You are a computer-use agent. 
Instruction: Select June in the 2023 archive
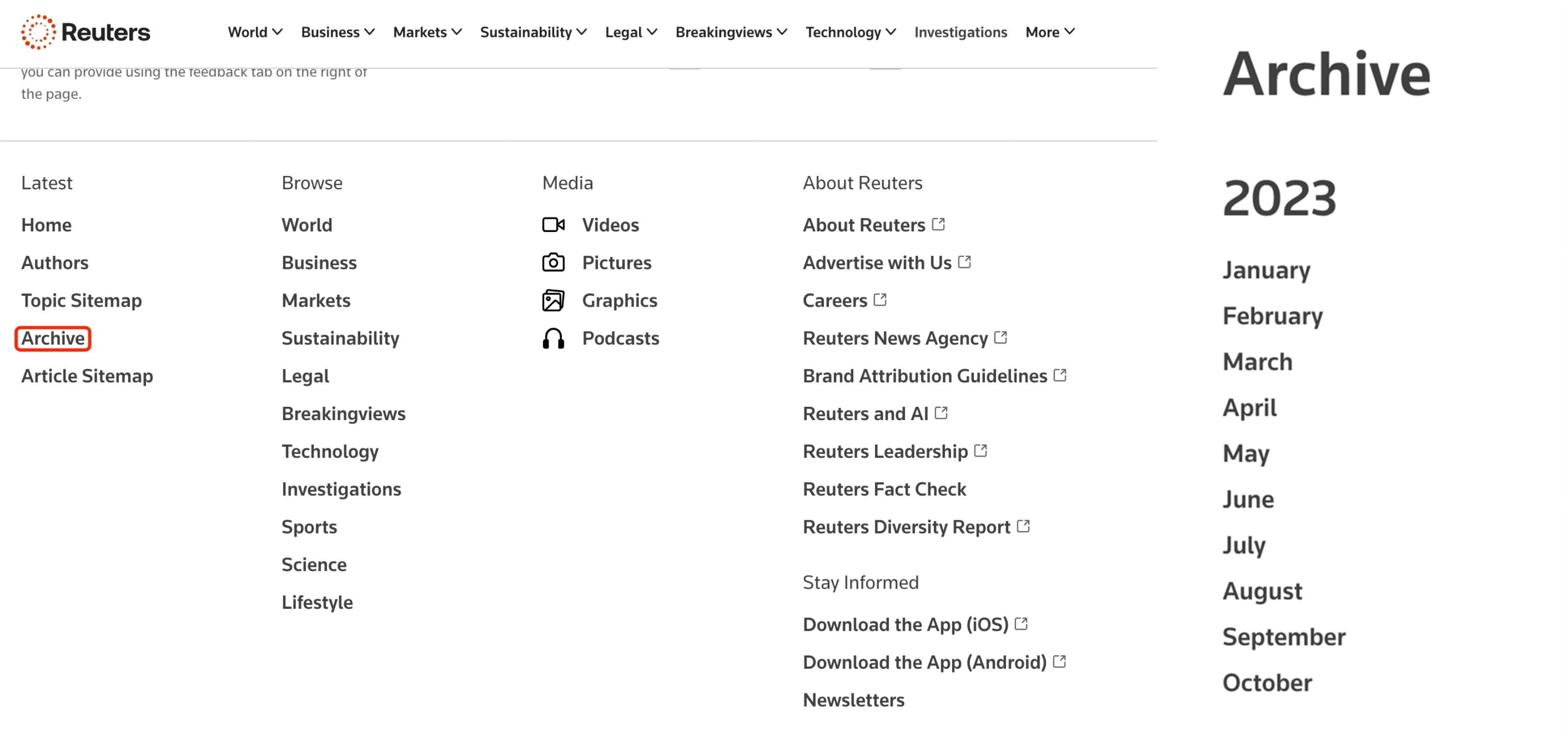pyautogui.click(x=1248, y=499)
